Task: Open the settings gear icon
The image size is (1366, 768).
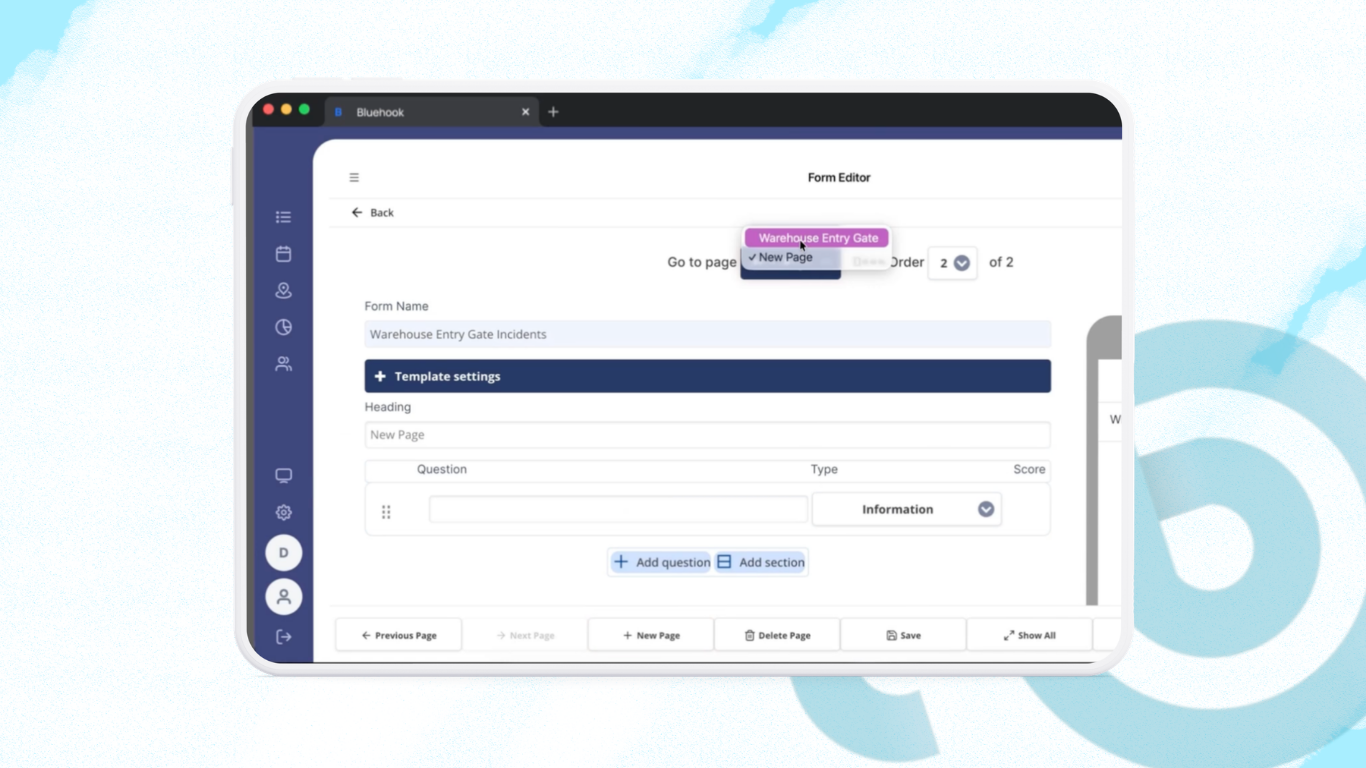Action: pos(283,512)
